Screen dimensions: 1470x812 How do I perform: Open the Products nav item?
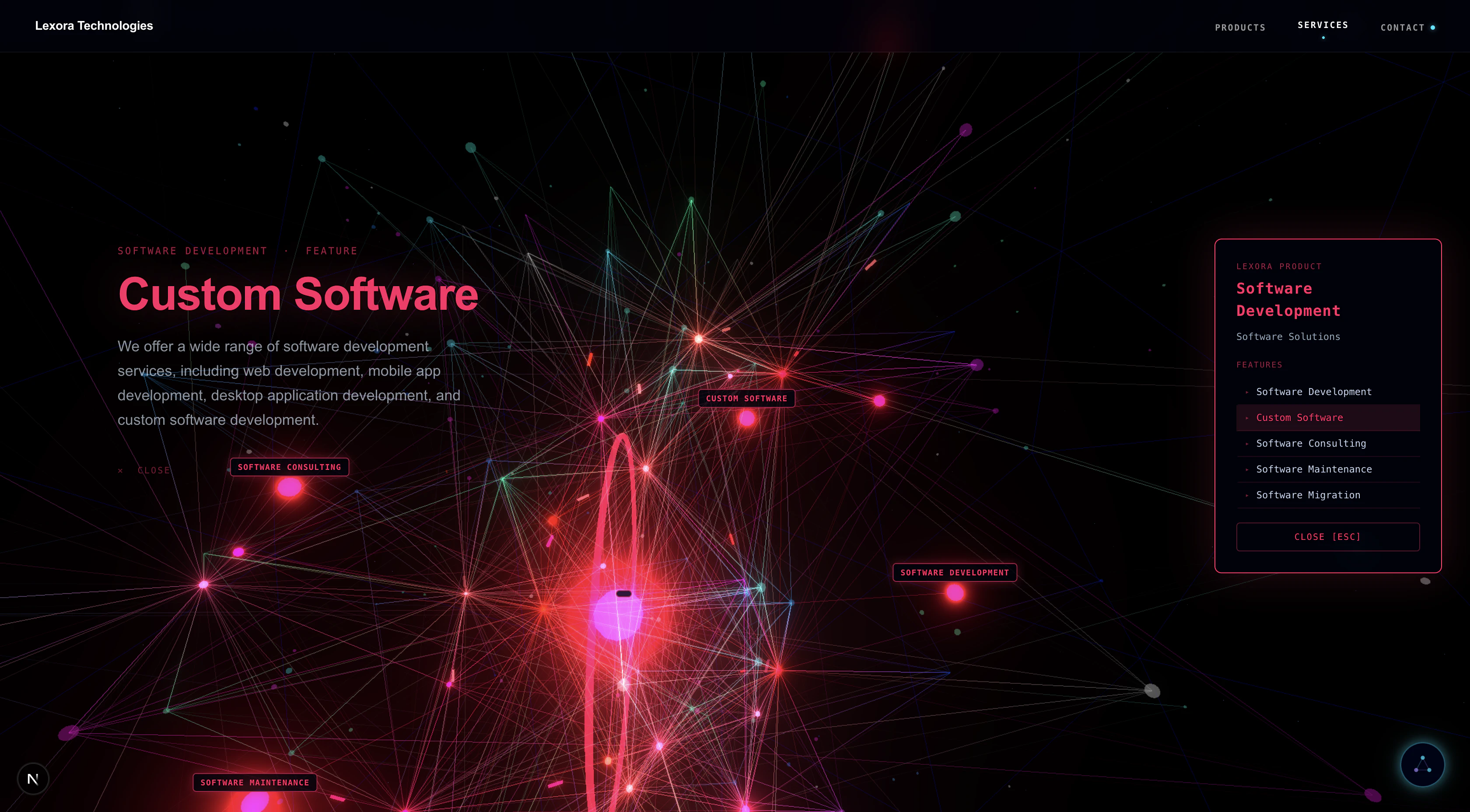pos(1240,28)
